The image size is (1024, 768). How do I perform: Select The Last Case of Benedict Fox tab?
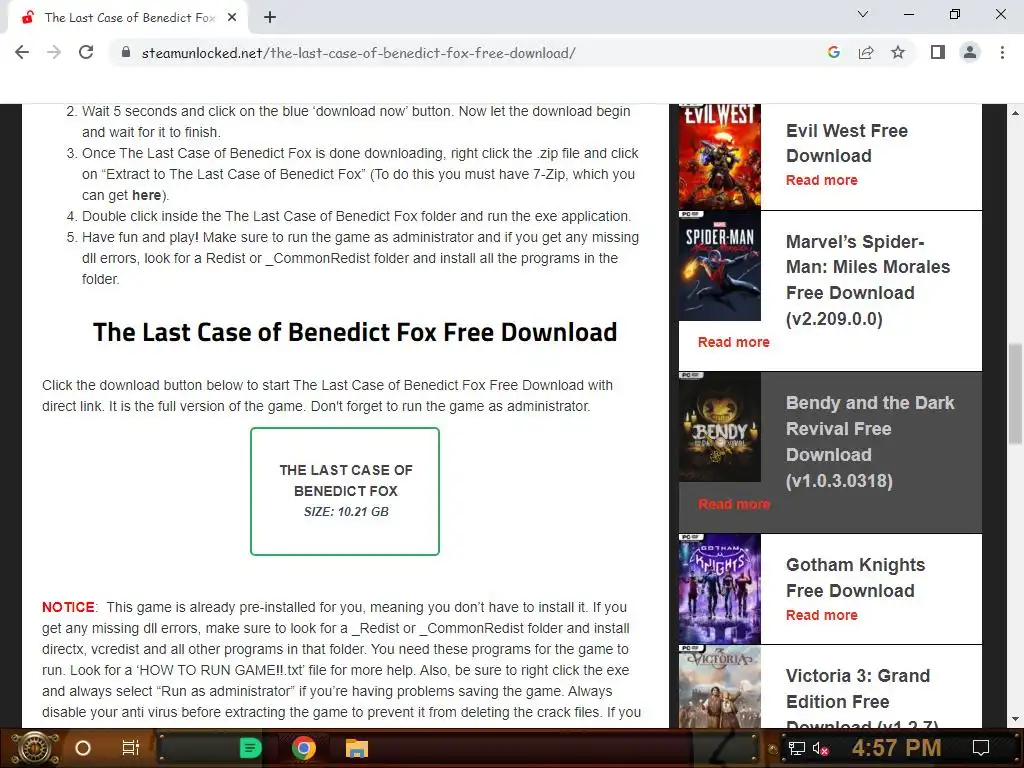click(x=128, y=18)
